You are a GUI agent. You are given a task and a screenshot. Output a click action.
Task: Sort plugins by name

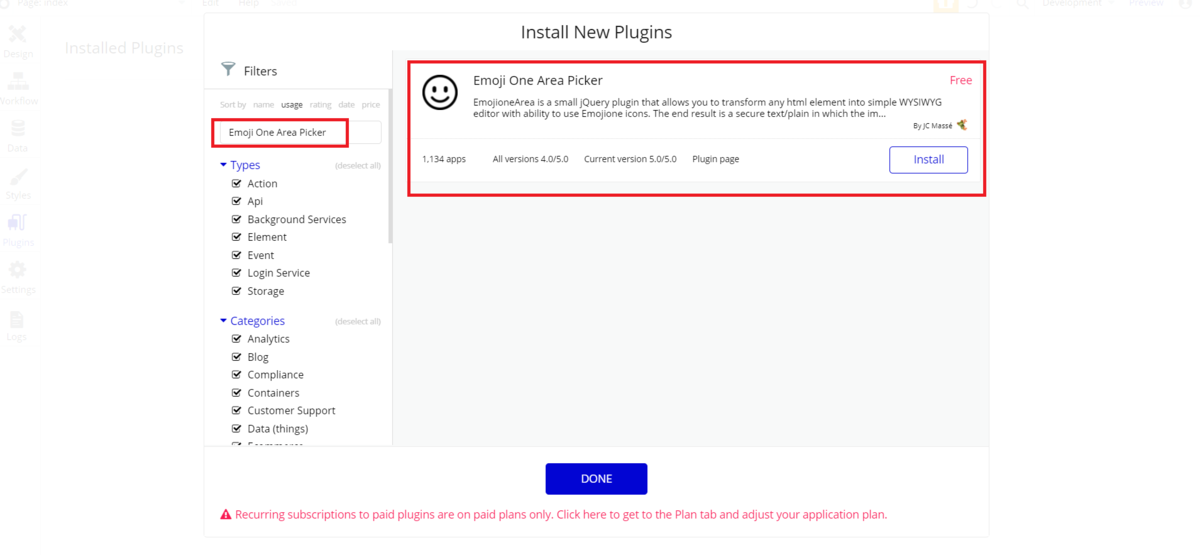point(263,104)
